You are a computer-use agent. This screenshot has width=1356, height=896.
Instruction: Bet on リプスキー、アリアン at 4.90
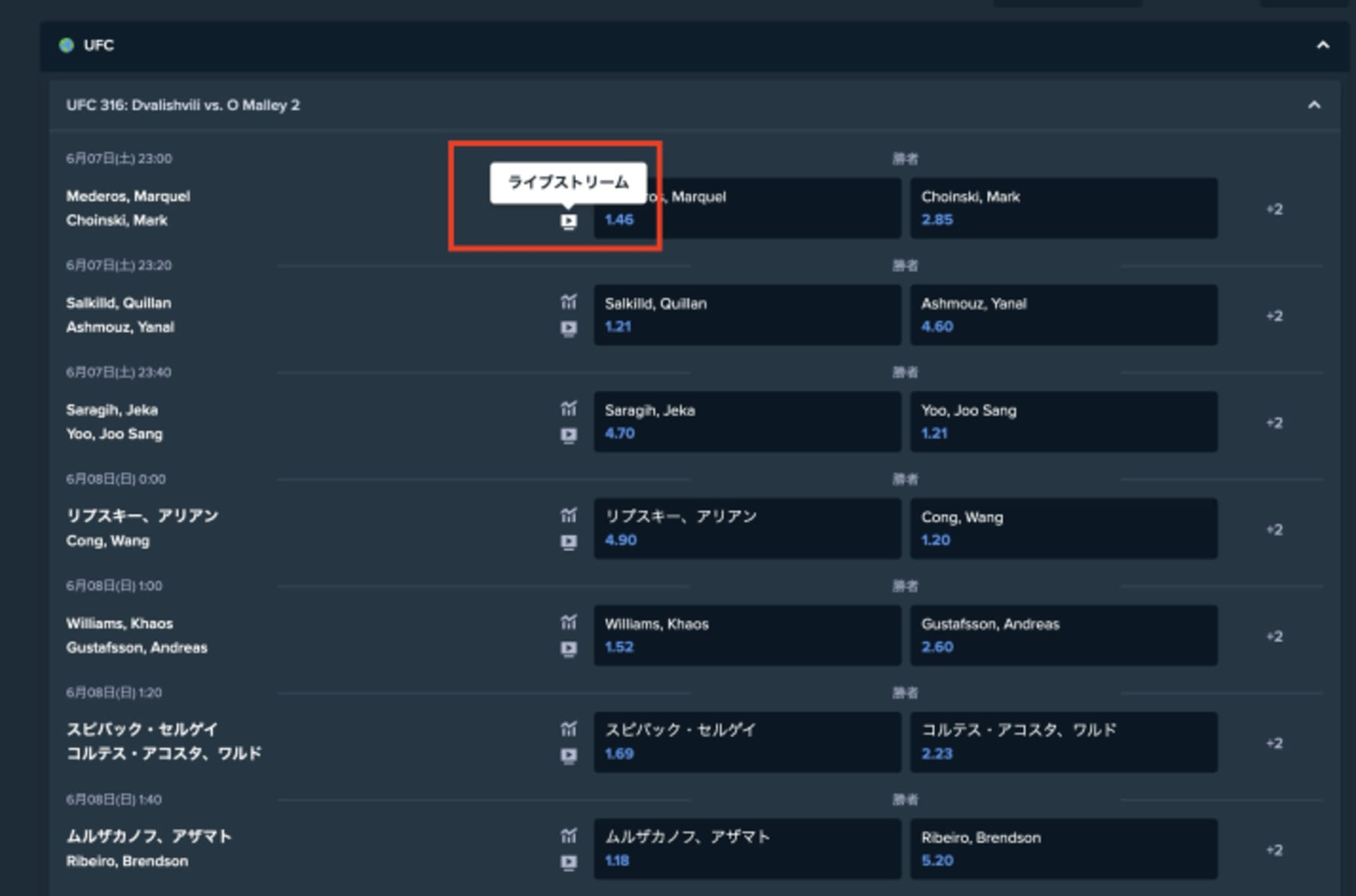click(747, 529)
